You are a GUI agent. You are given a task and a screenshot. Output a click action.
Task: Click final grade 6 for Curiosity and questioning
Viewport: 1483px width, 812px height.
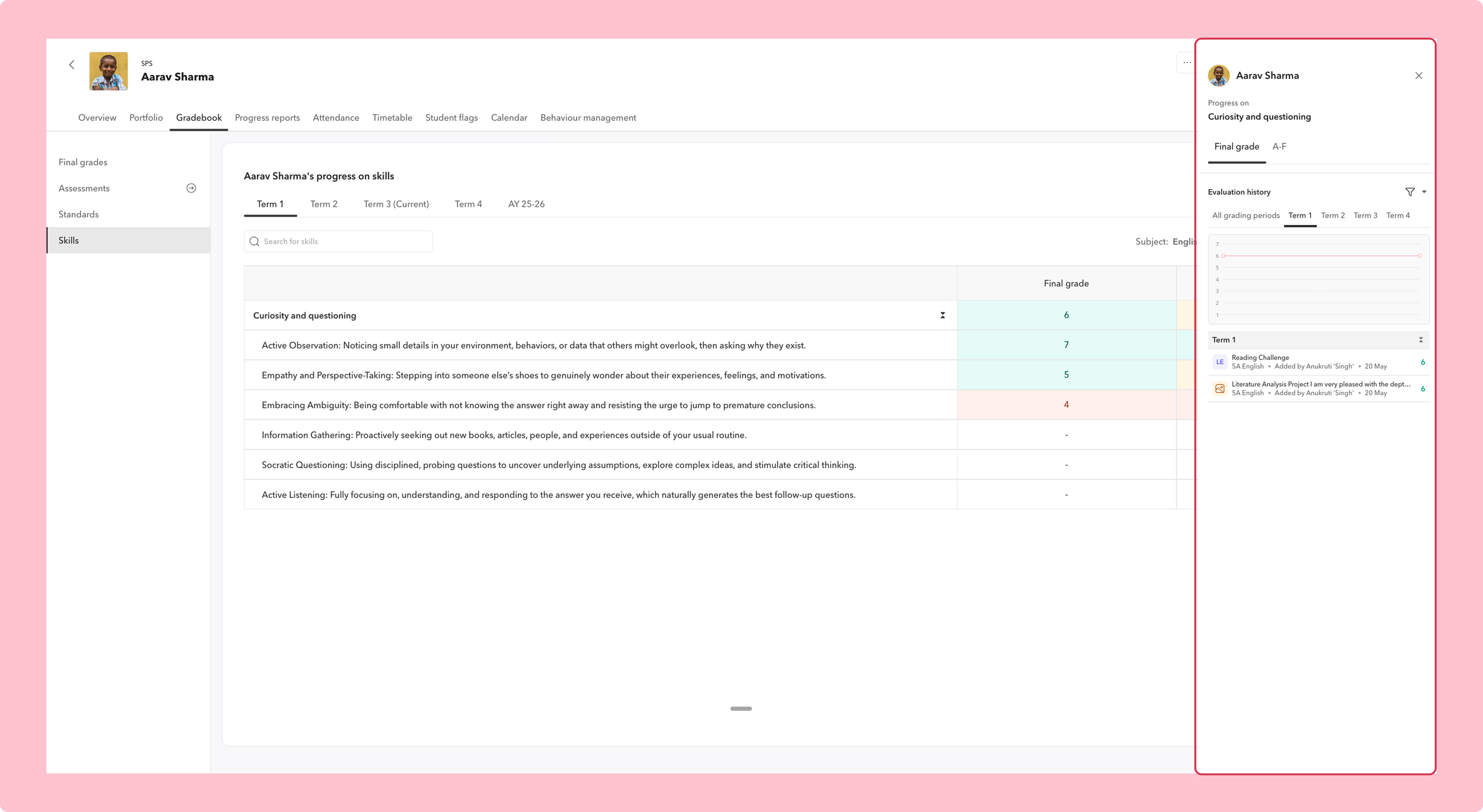tap(1066, 315)
